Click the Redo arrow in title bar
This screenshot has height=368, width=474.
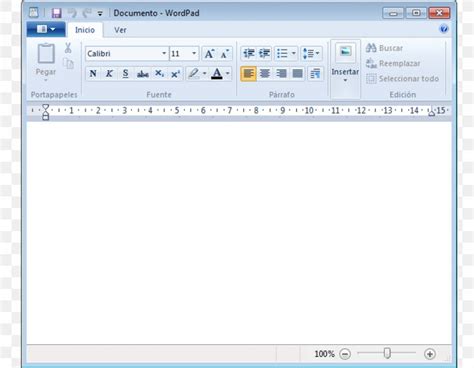click(87, 13)
